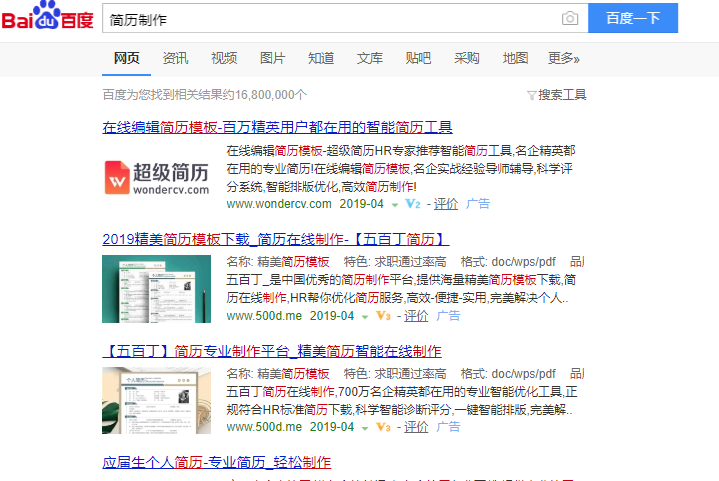This screenshot has width=719, height=481.
Task: Click the Baidu logo
Action: [x=48, y=17]
